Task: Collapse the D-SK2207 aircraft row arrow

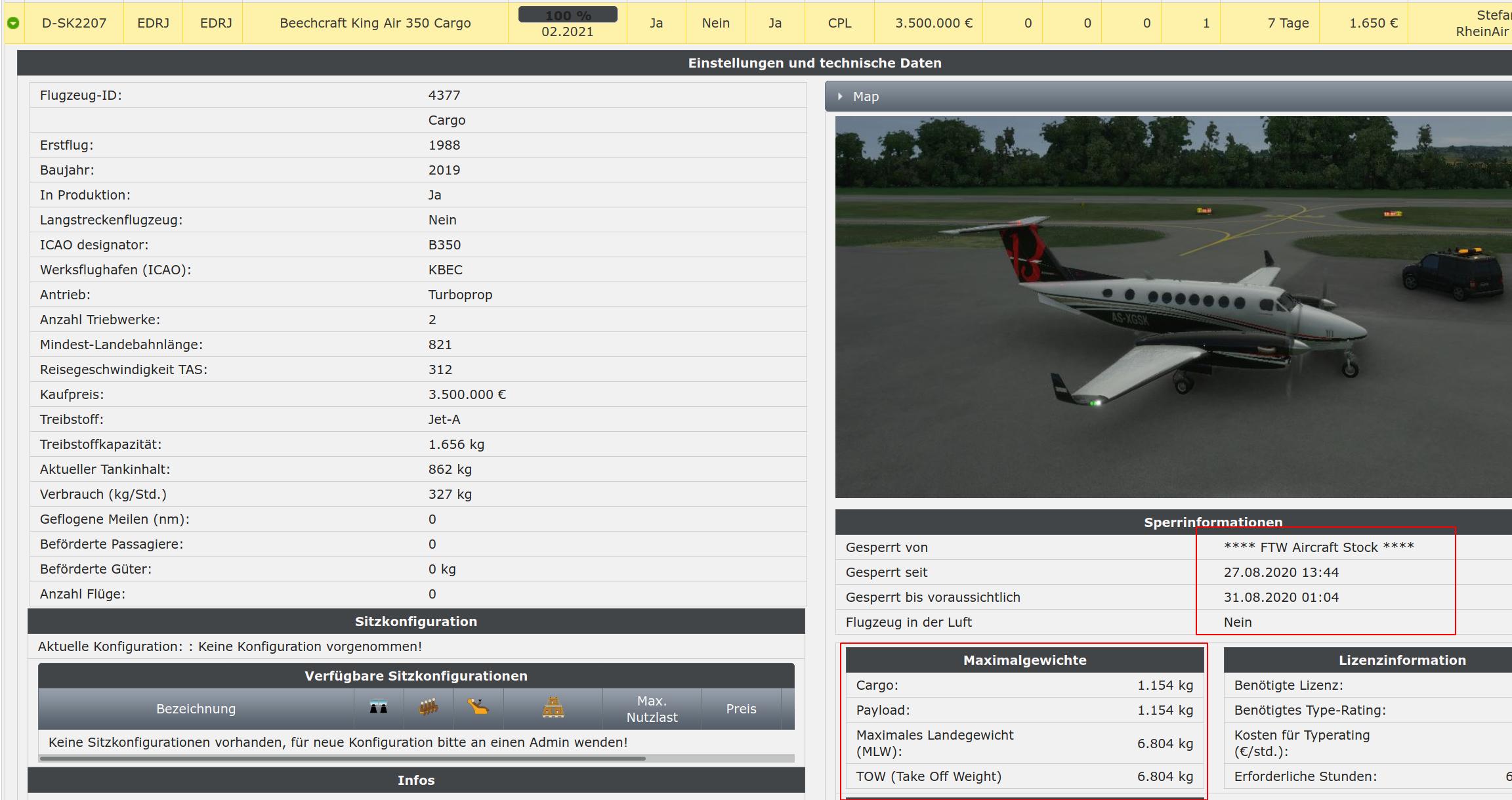Action: point(13,23)
